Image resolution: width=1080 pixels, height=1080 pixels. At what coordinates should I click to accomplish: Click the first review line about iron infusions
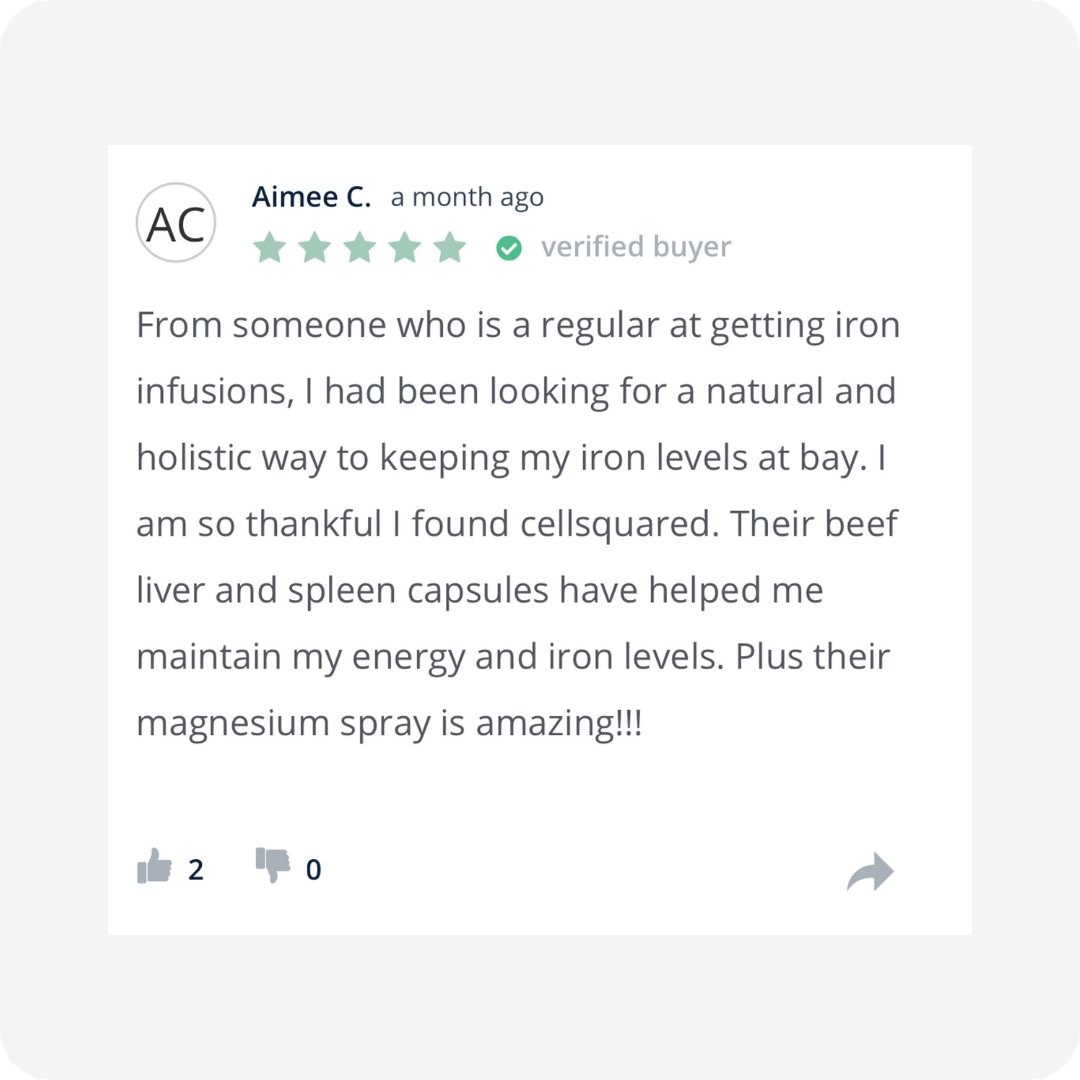(518, 326)
